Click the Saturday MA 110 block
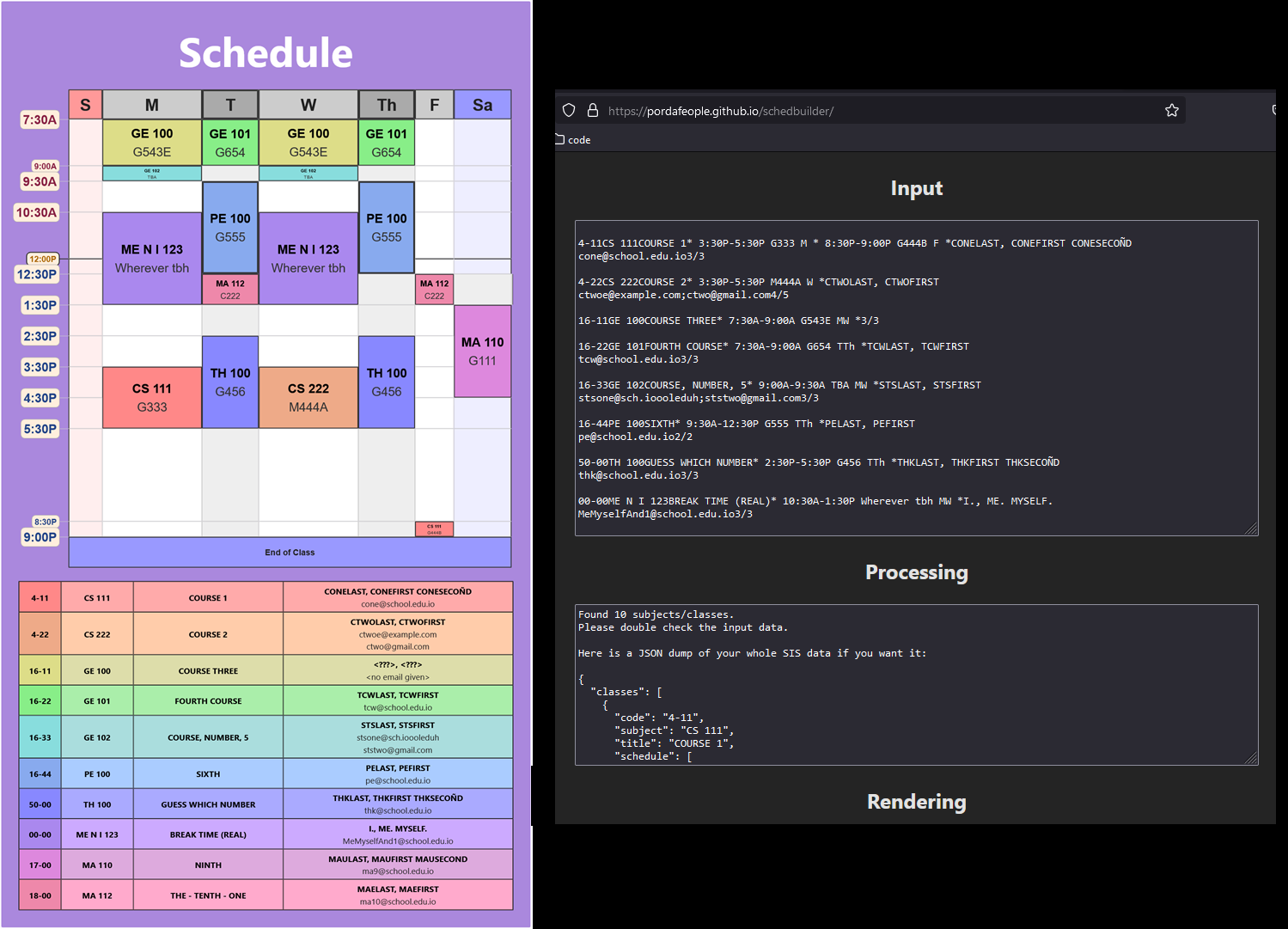 point(482,351)
